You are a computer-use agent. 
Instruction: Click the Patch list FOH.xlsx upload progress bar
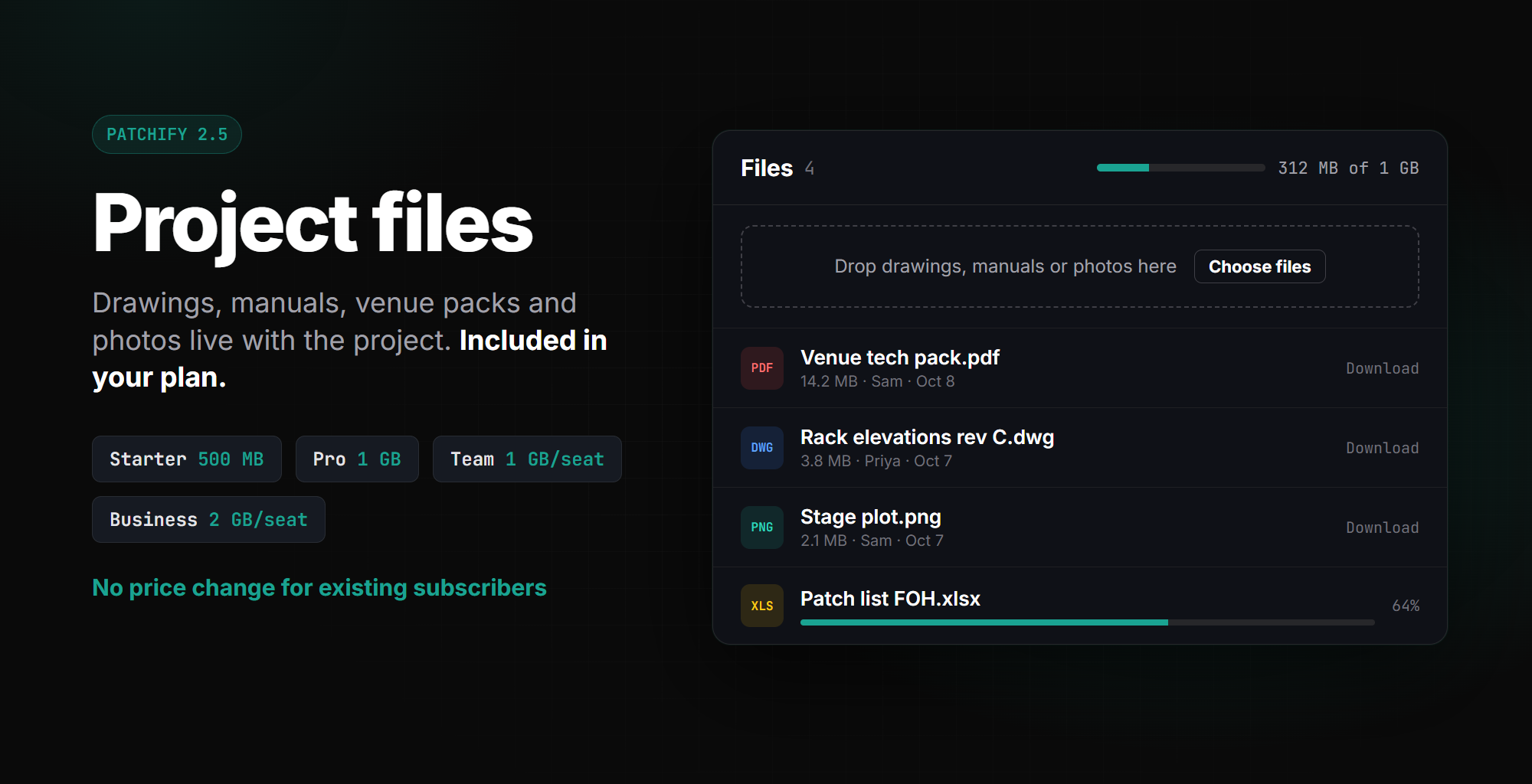pyautogui.click(x=1088, y=622)
